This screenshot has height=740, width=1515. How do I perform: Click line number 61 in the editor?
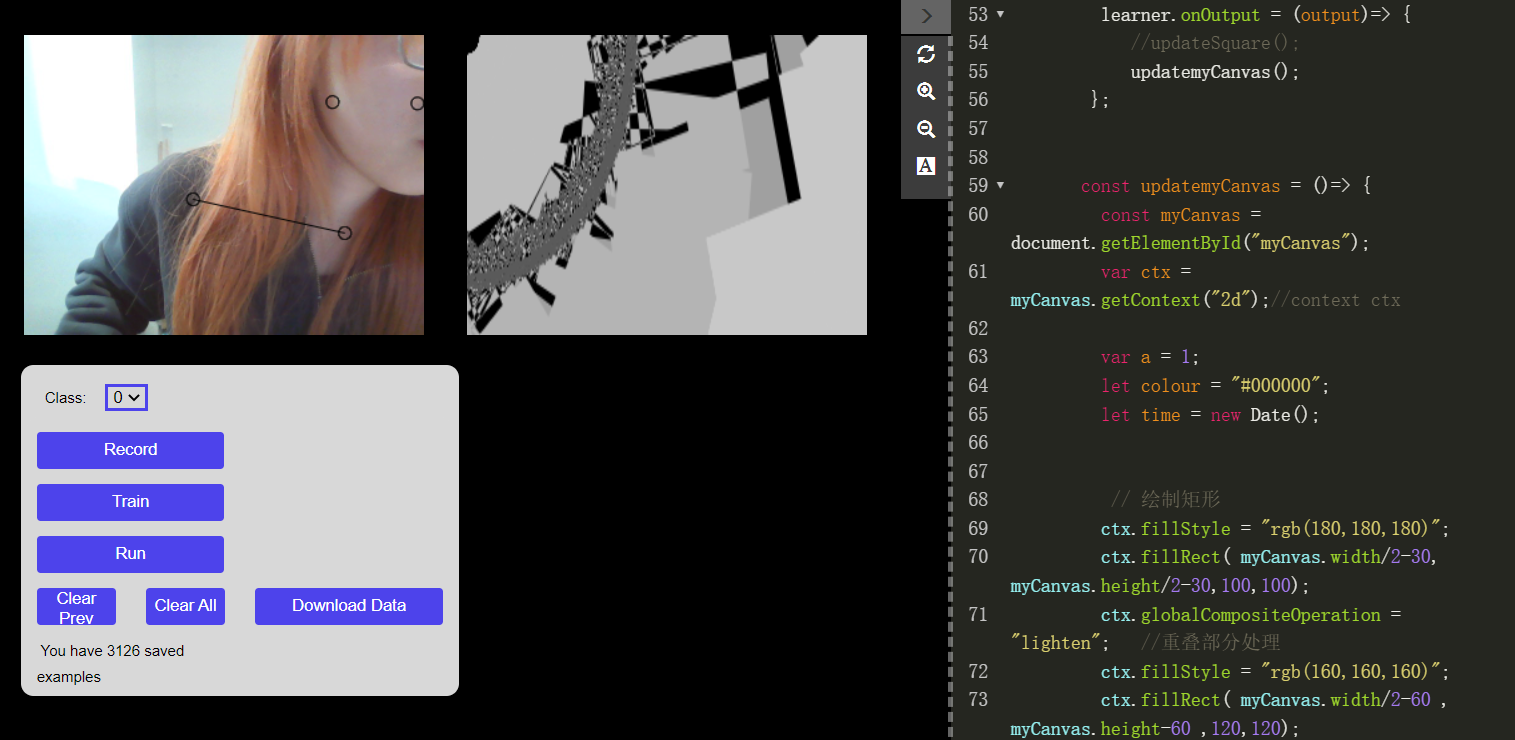[977, 271]
